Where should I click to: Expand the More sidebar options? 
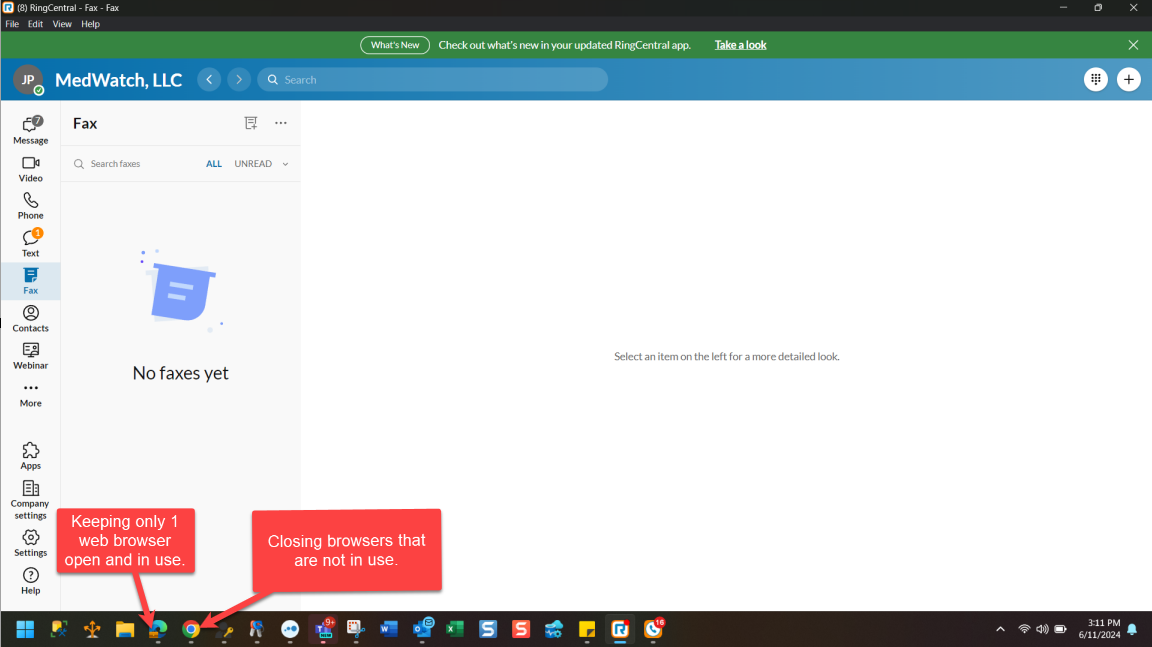(x=30, y=393)
